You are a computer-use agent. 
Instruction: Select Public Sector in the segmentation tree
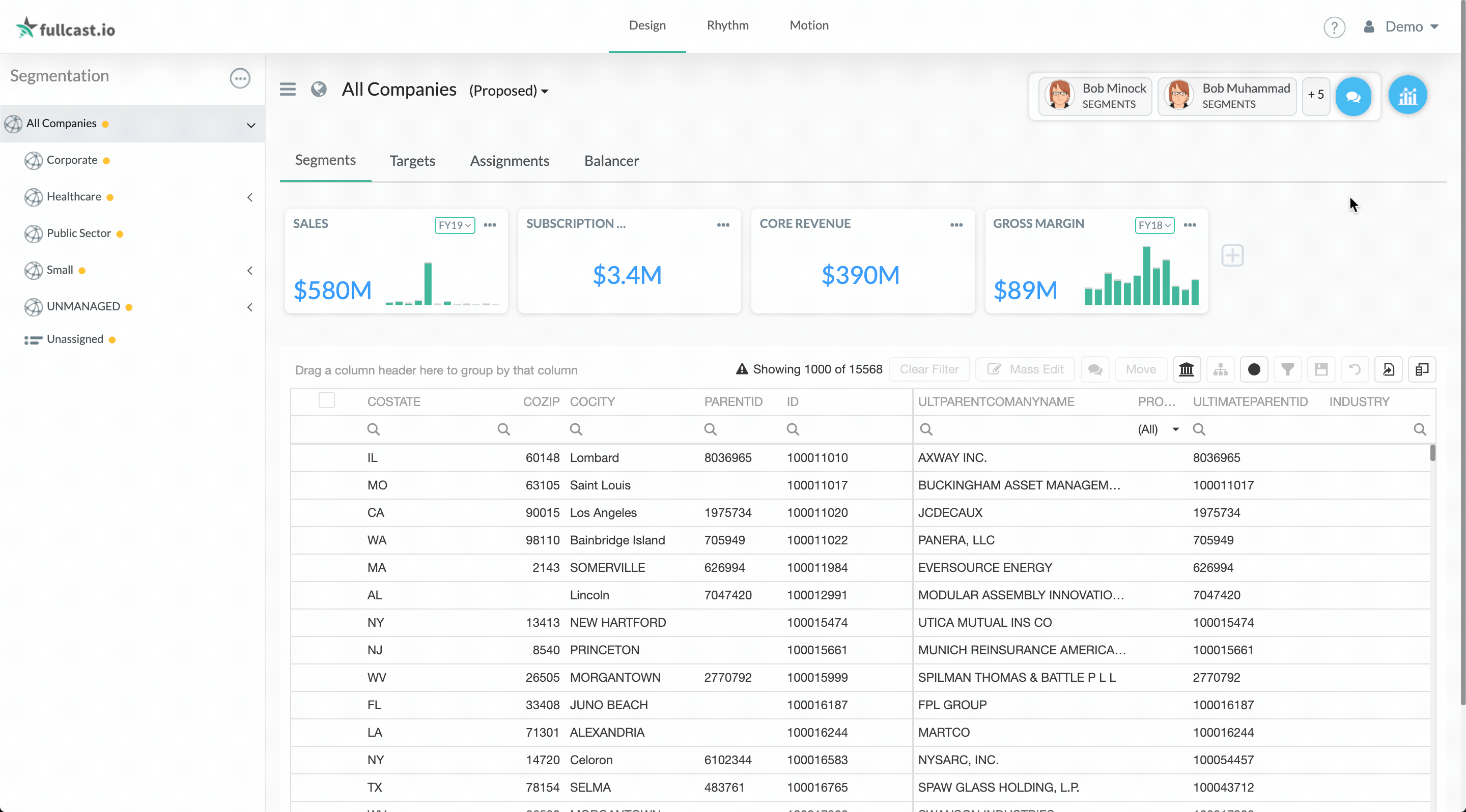point(78,233)
